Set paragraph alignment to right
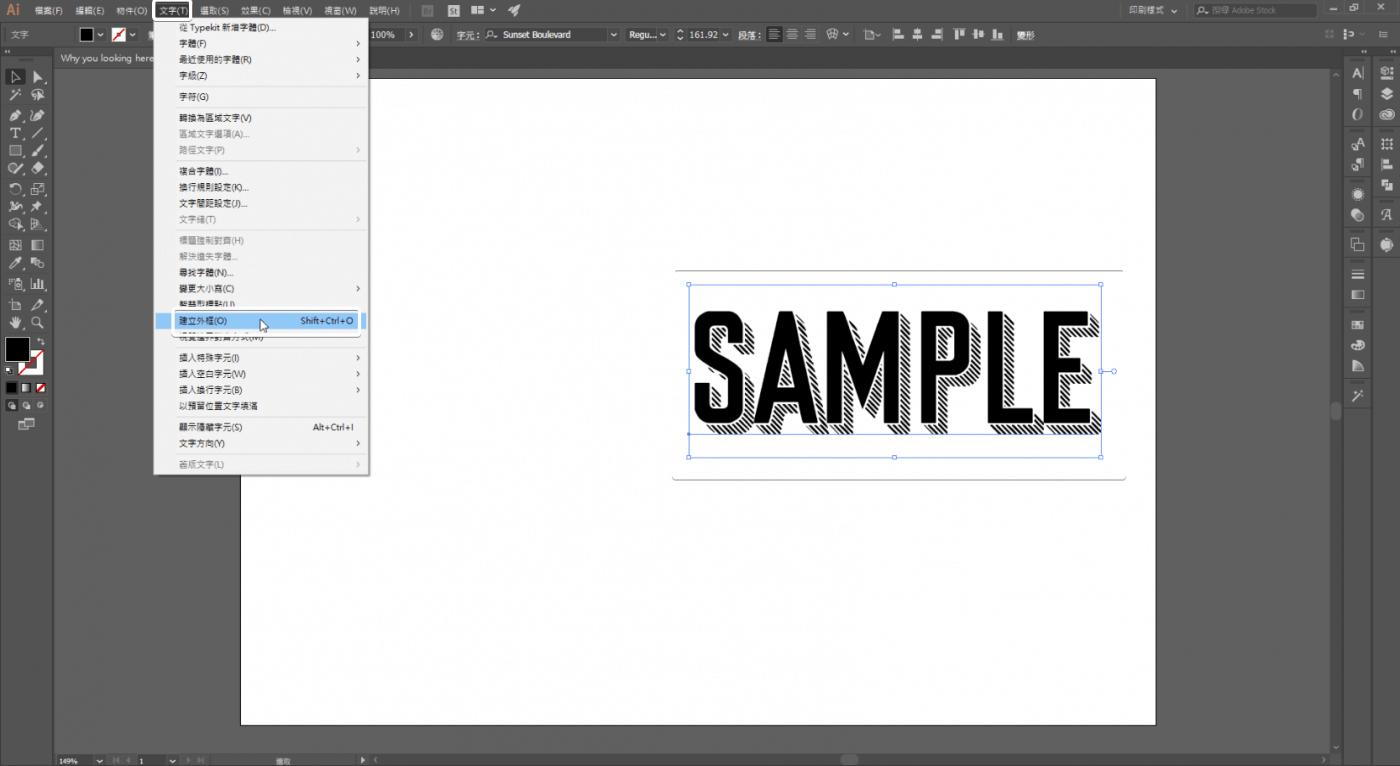The height and width of the screenshot is (766, 1400). [810, 34]
